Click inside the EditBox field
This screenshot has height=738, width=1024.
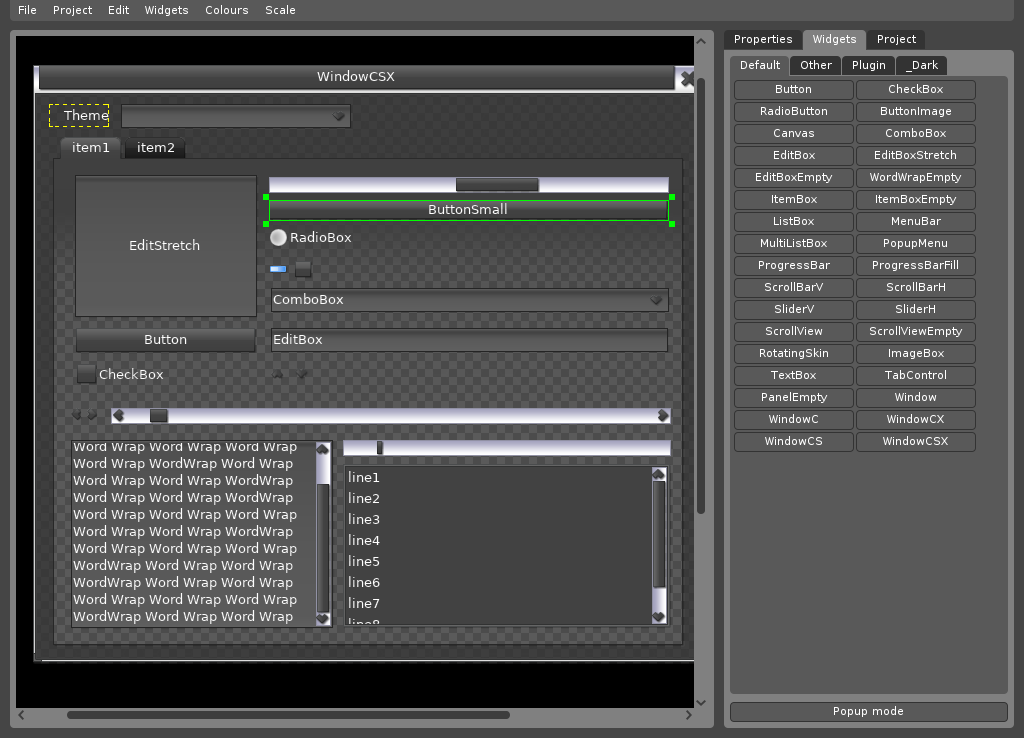click(x=469, y=340)
